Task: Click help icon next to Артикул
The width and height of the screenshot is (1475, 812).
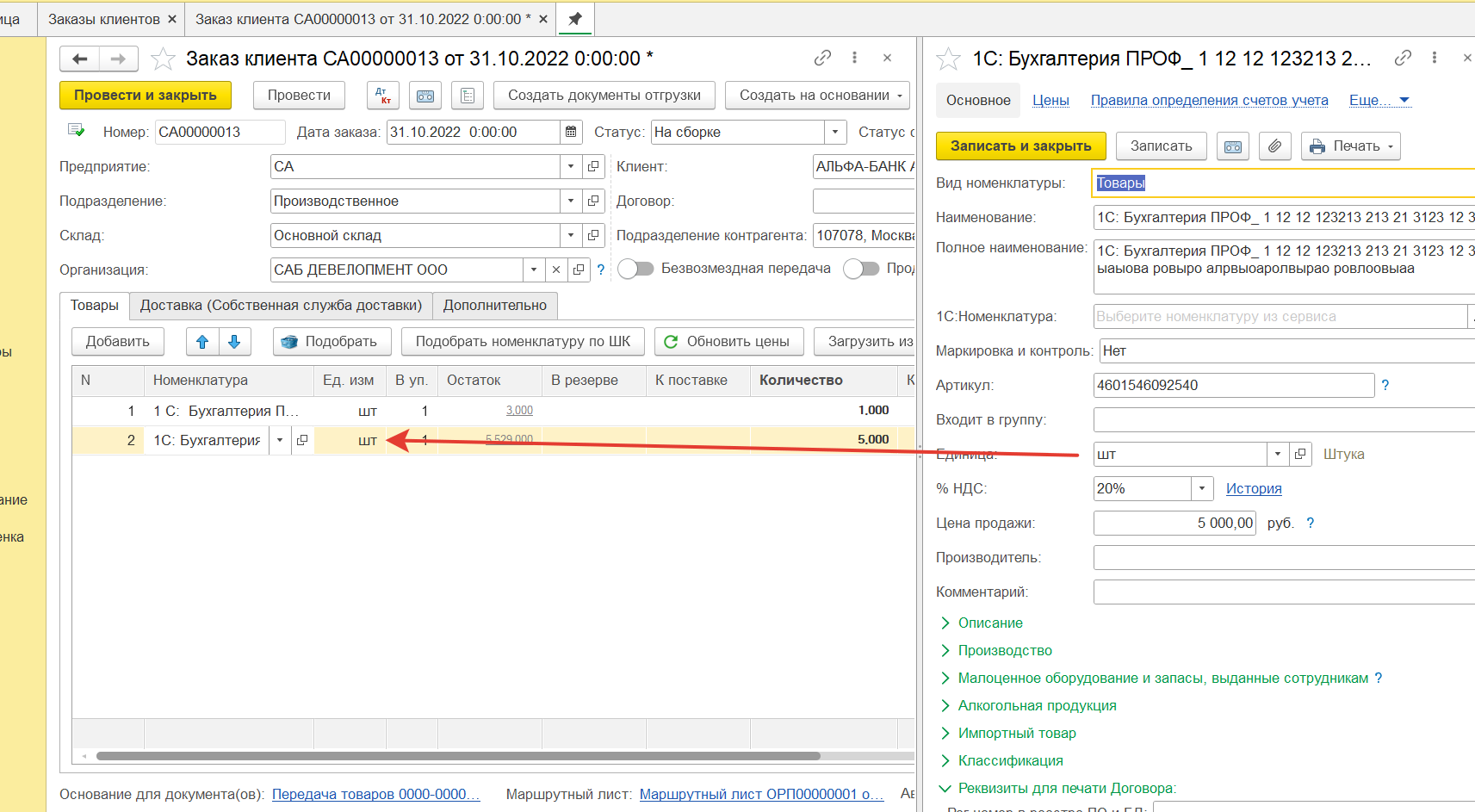Action: point(1385,385)
